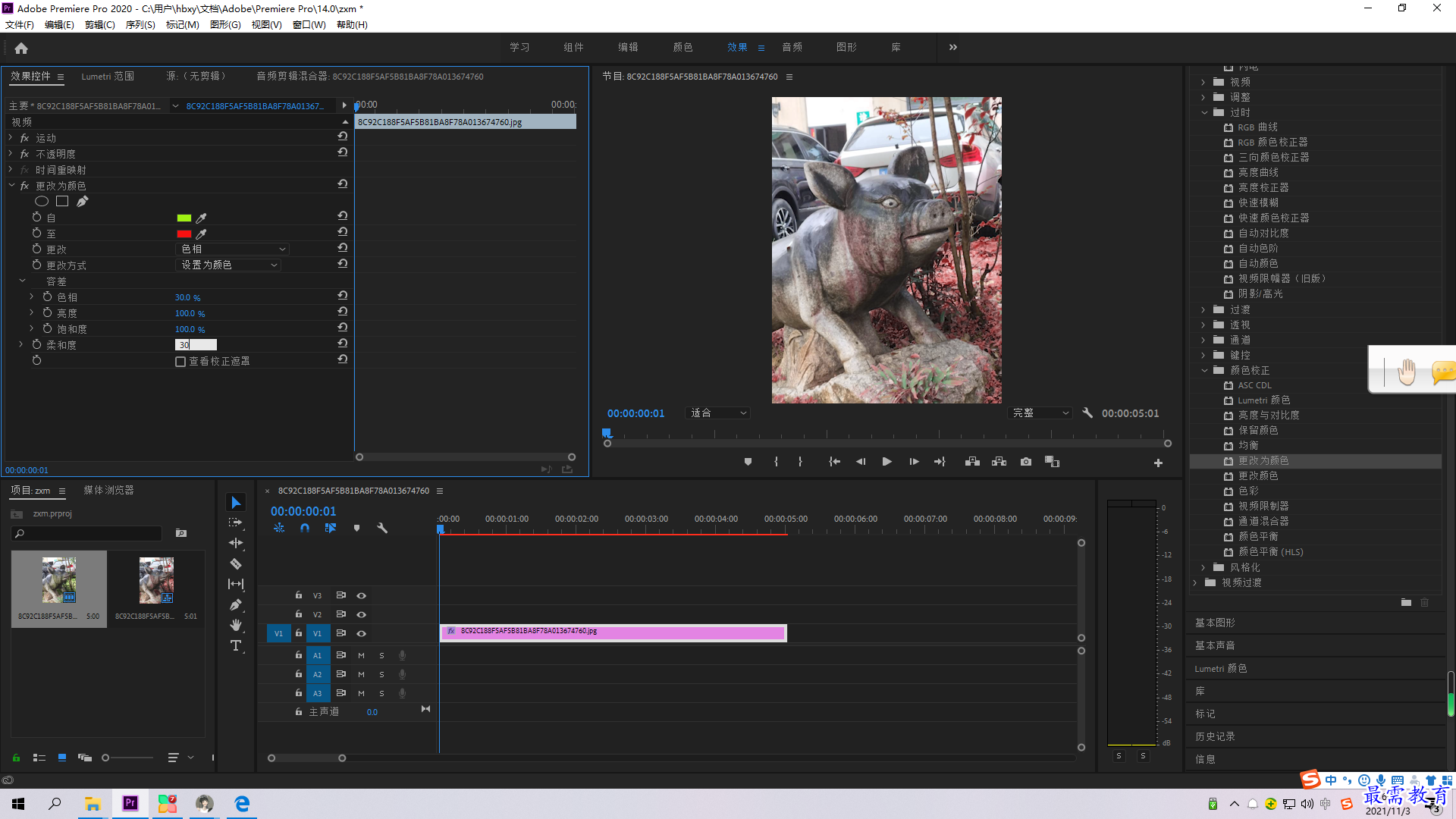
Task: Open 媒体浏览器 tab
Action: (108, 490)
